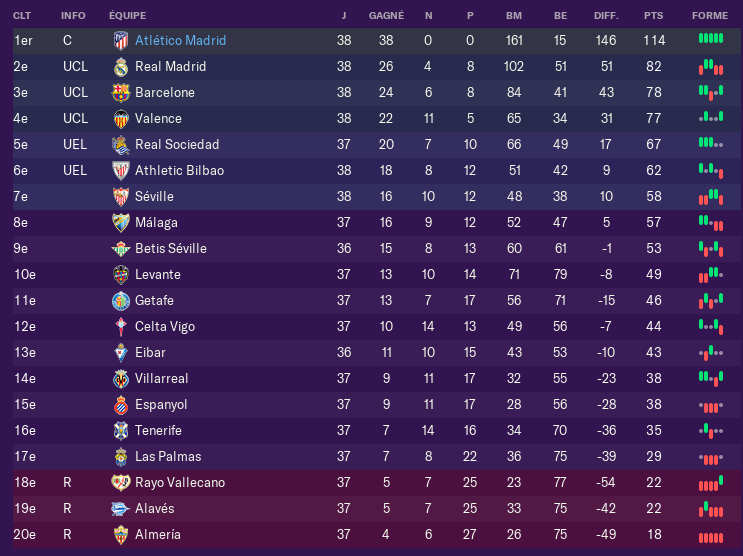Click the Atlético Madrid club crest
Image resolution: width=743 pixels, height=556 pixels.
click(121, 41)
